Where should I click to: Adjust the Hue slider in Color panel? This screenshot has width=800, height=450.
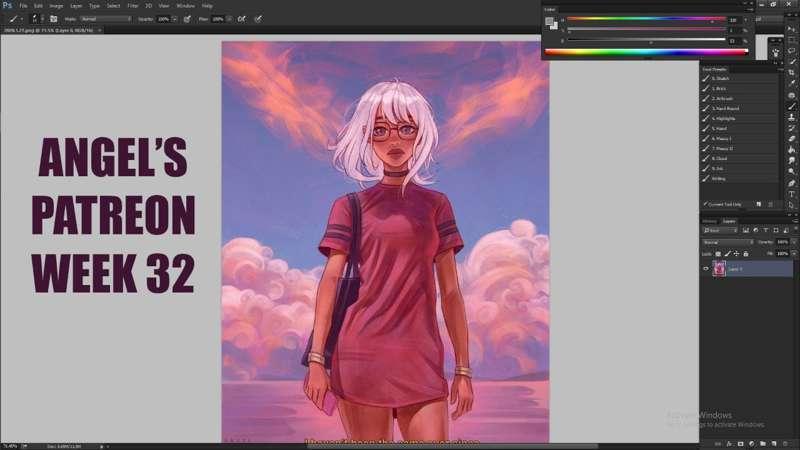(x=646, y=19)
